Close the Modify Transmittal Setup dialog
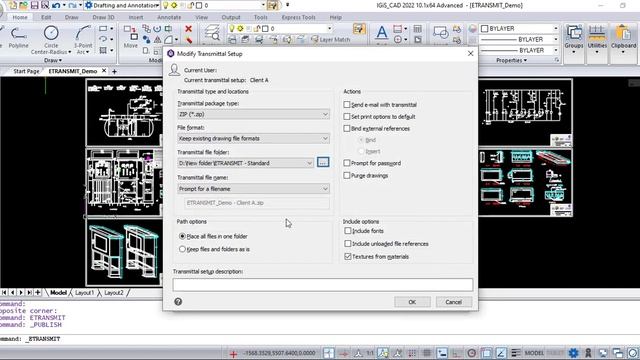Viewport: 640px width, 360px height. tap(470, 53)
